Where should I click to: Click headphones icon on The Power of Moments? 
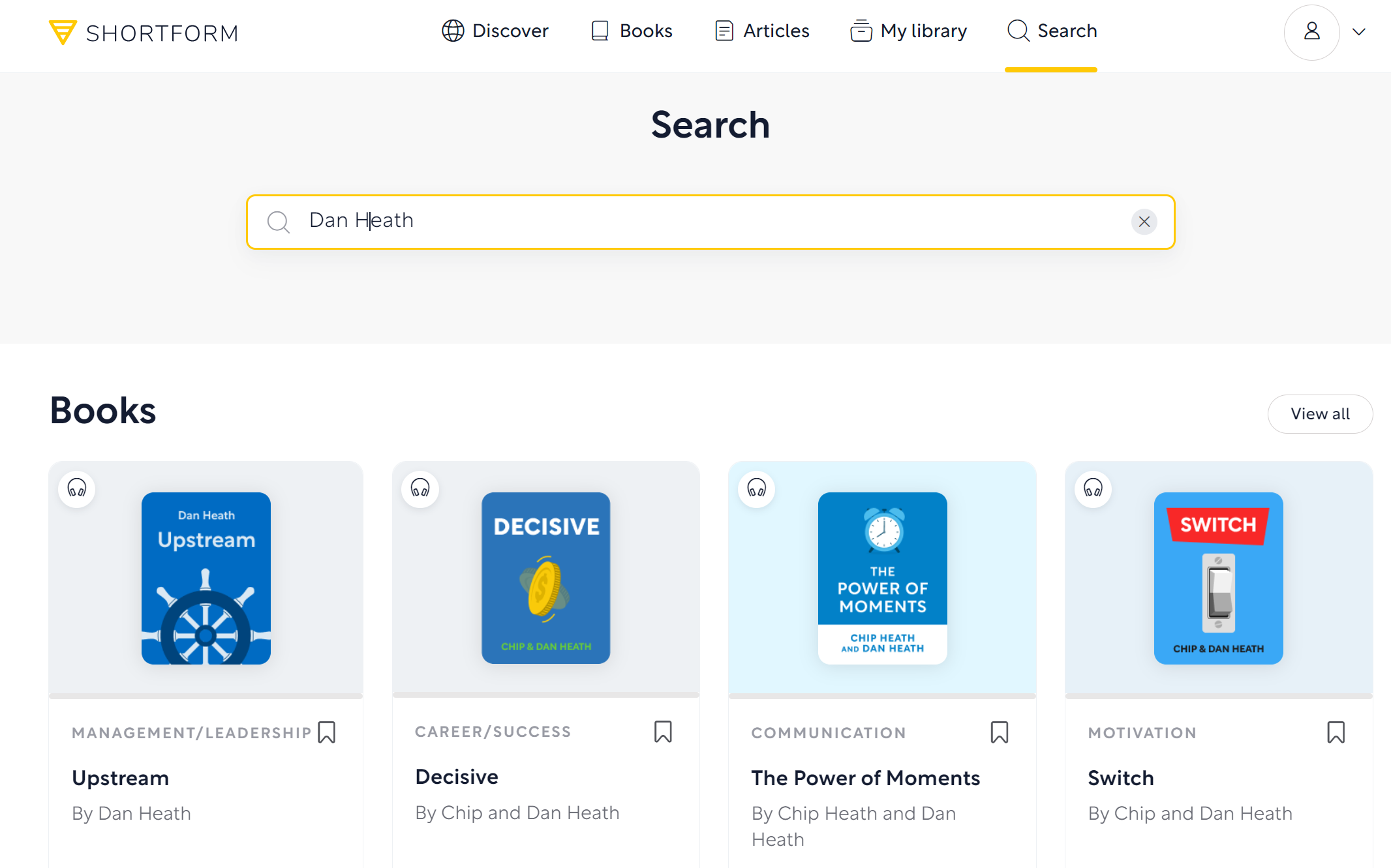[x=757, y=488]
